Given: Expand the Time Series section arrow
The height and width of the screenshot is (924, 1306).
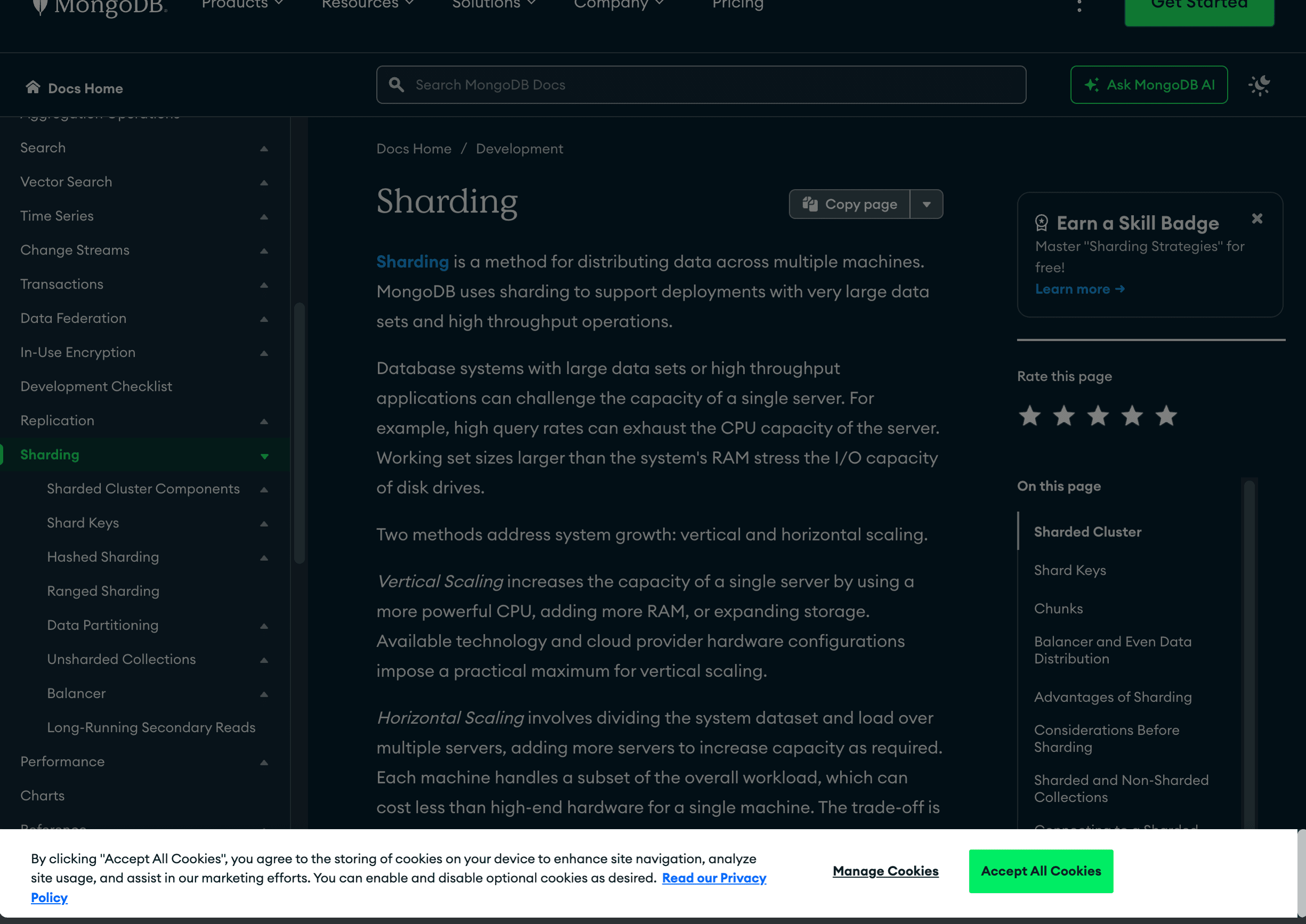Looking at the screenshot, I should point(264,217).
